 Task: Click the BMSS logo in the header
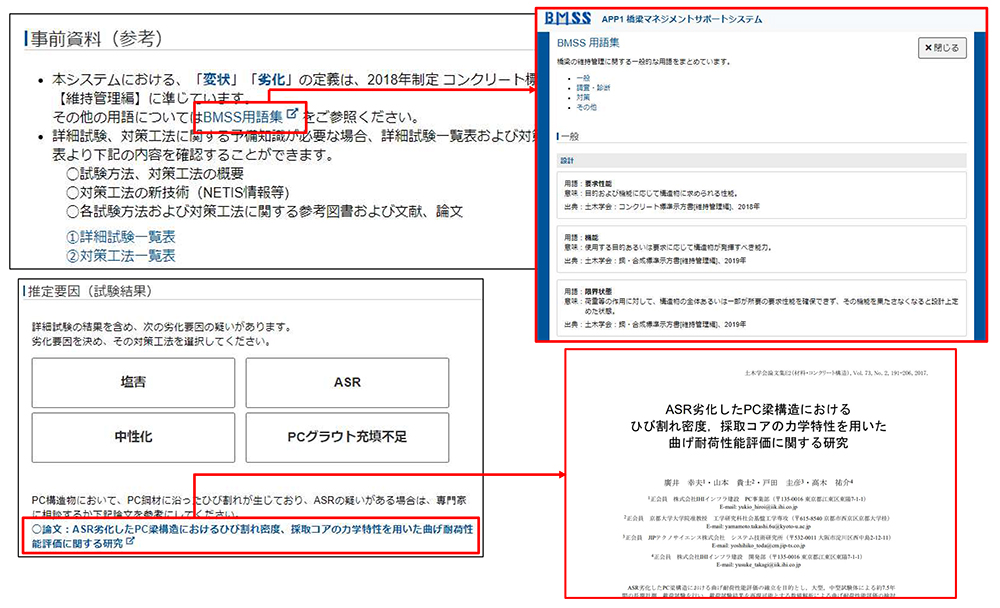click(x=568, y=19)
